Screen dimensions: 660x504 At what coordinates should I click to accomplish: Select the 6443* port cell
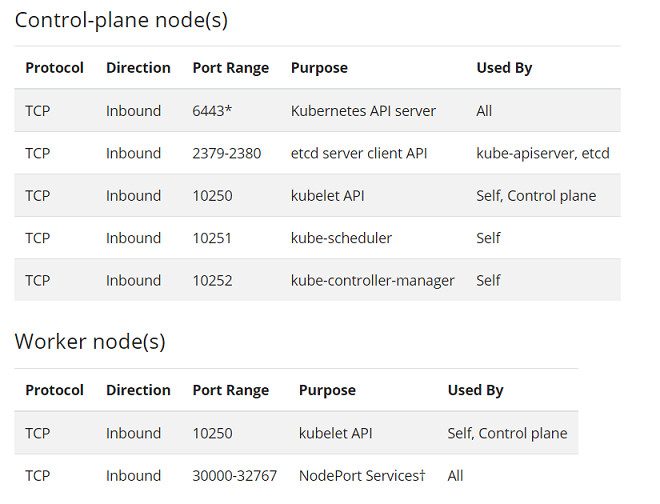coord(212,111)
